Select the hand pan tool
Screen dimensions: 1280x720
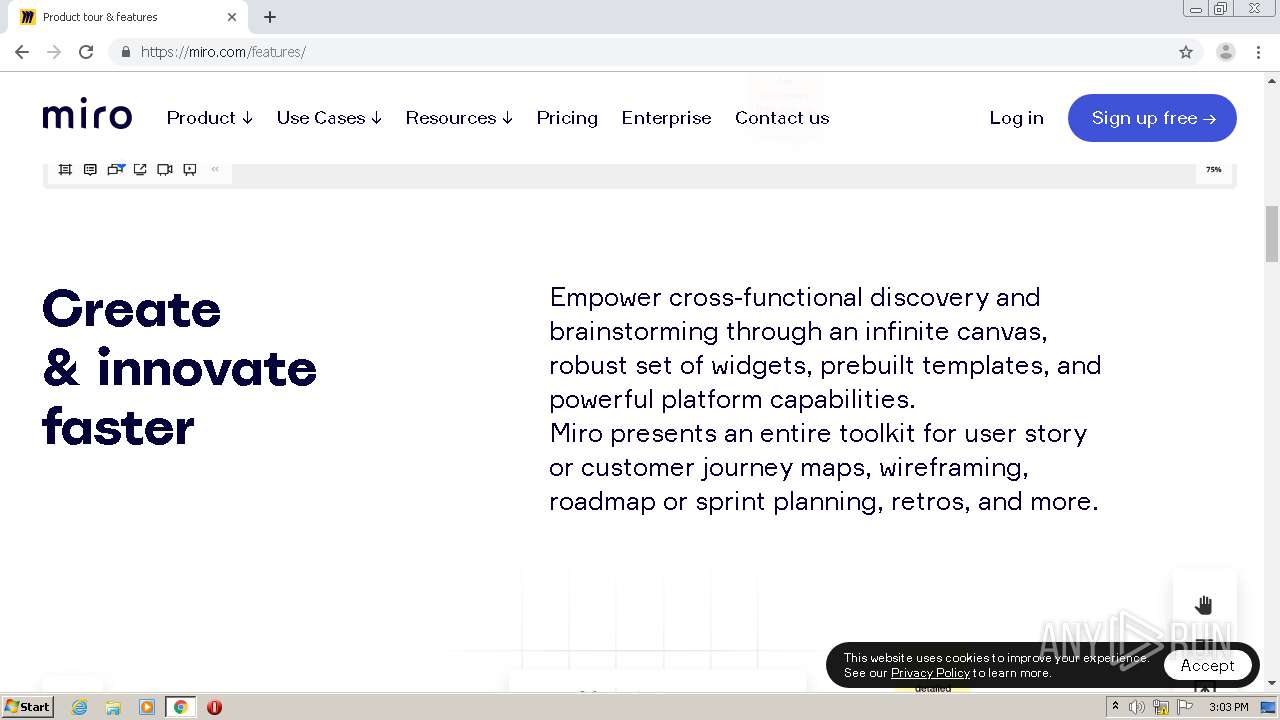coord(1204,605)
